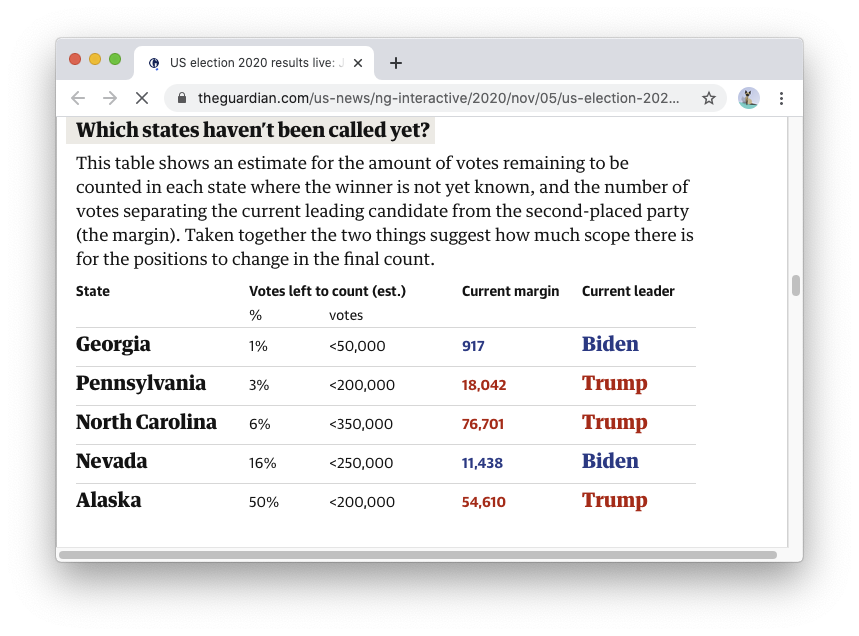This screenshot has height=636, width=859.
Task: Click the theguardian.com address bar
Action: click(438, 98)
